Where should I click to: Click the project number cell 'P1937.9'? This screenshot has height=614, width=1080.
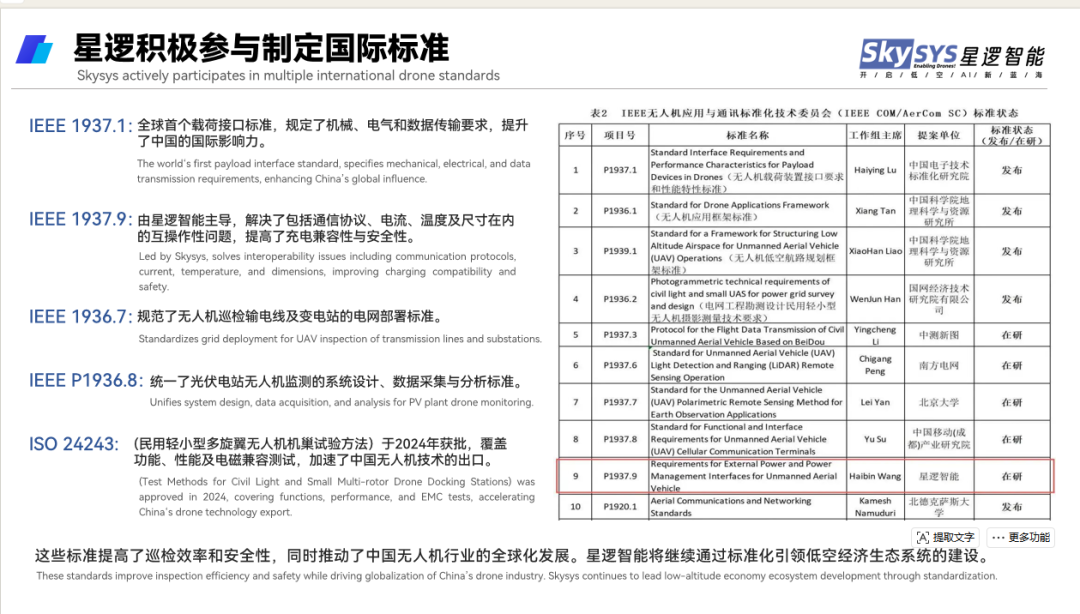620,476
